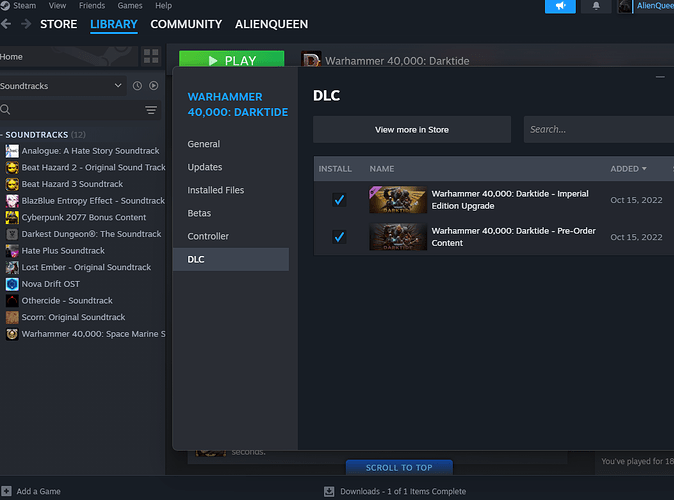Image resolution: width=674 pixels, height=500 pixels.
Task: Click the AlienQueen profile avatar
Action: click(625, 6)
